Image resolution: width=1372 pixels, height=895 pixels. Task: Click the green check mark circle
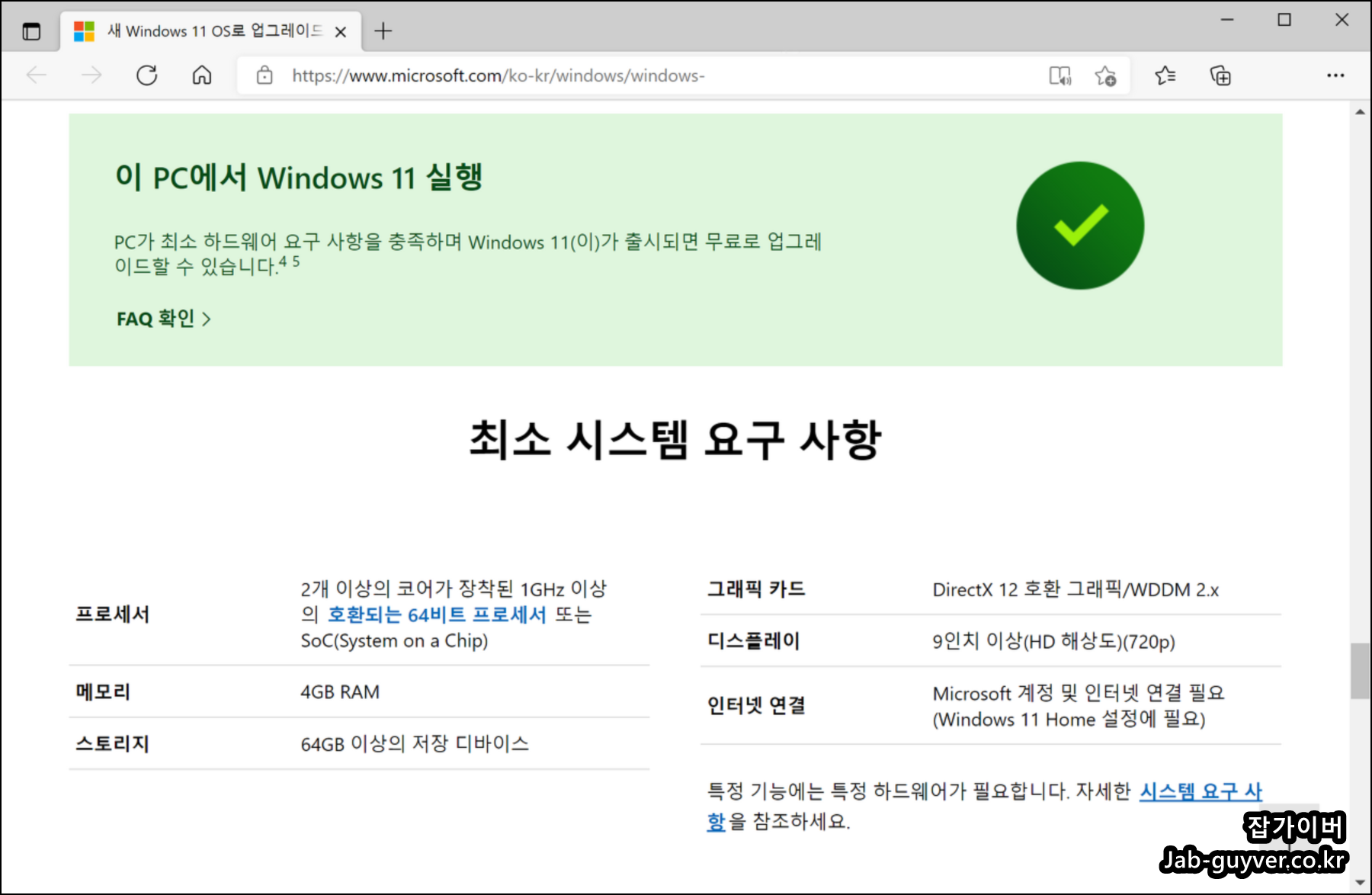1080,225
